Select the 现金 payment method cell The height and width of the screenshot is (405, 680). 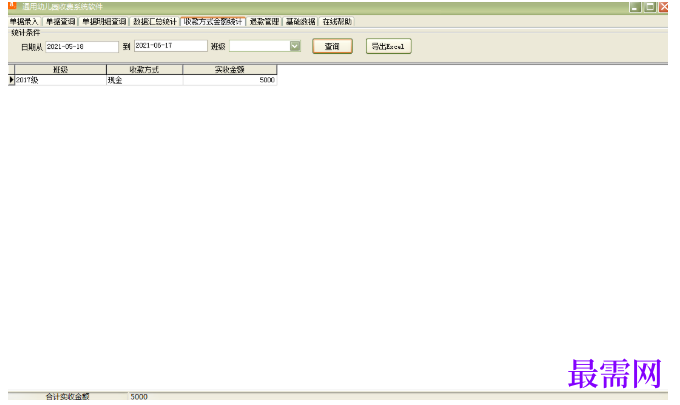[x=144, y=80]
